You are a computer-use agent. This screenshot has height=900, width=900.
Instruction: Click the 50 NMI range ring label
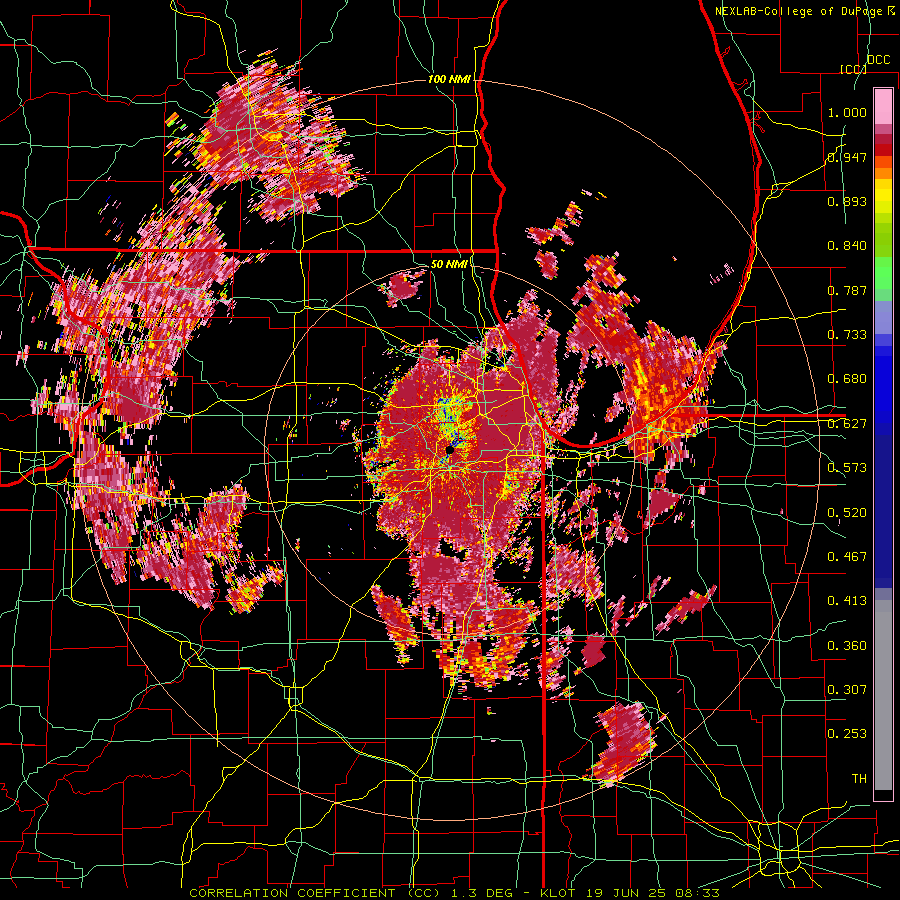449,264
